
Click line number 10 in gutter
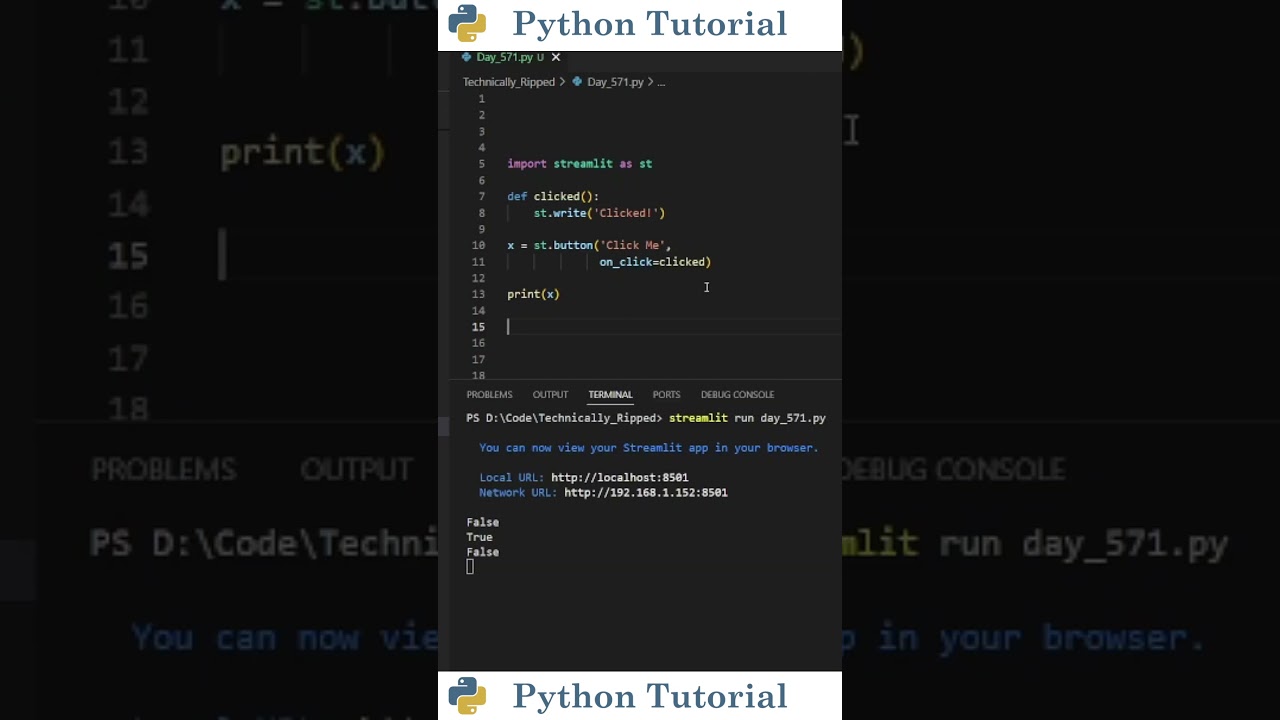479,245
